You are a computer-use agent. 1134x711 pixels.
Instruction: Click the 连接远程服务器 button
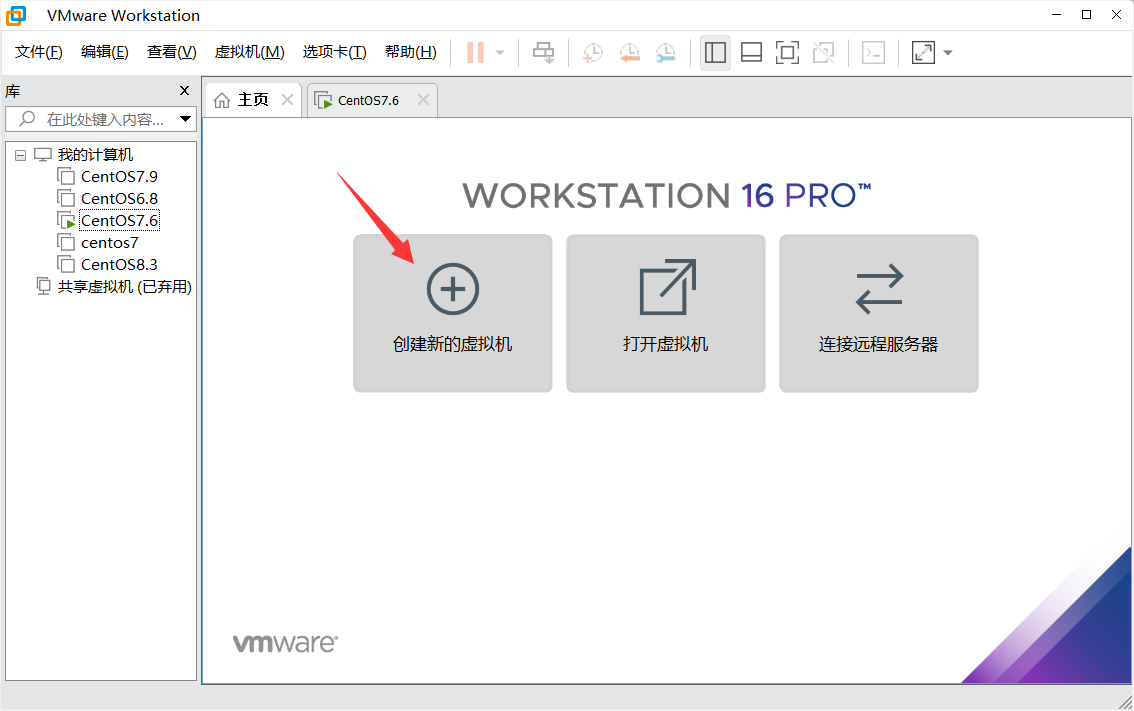tap(879, 313)
